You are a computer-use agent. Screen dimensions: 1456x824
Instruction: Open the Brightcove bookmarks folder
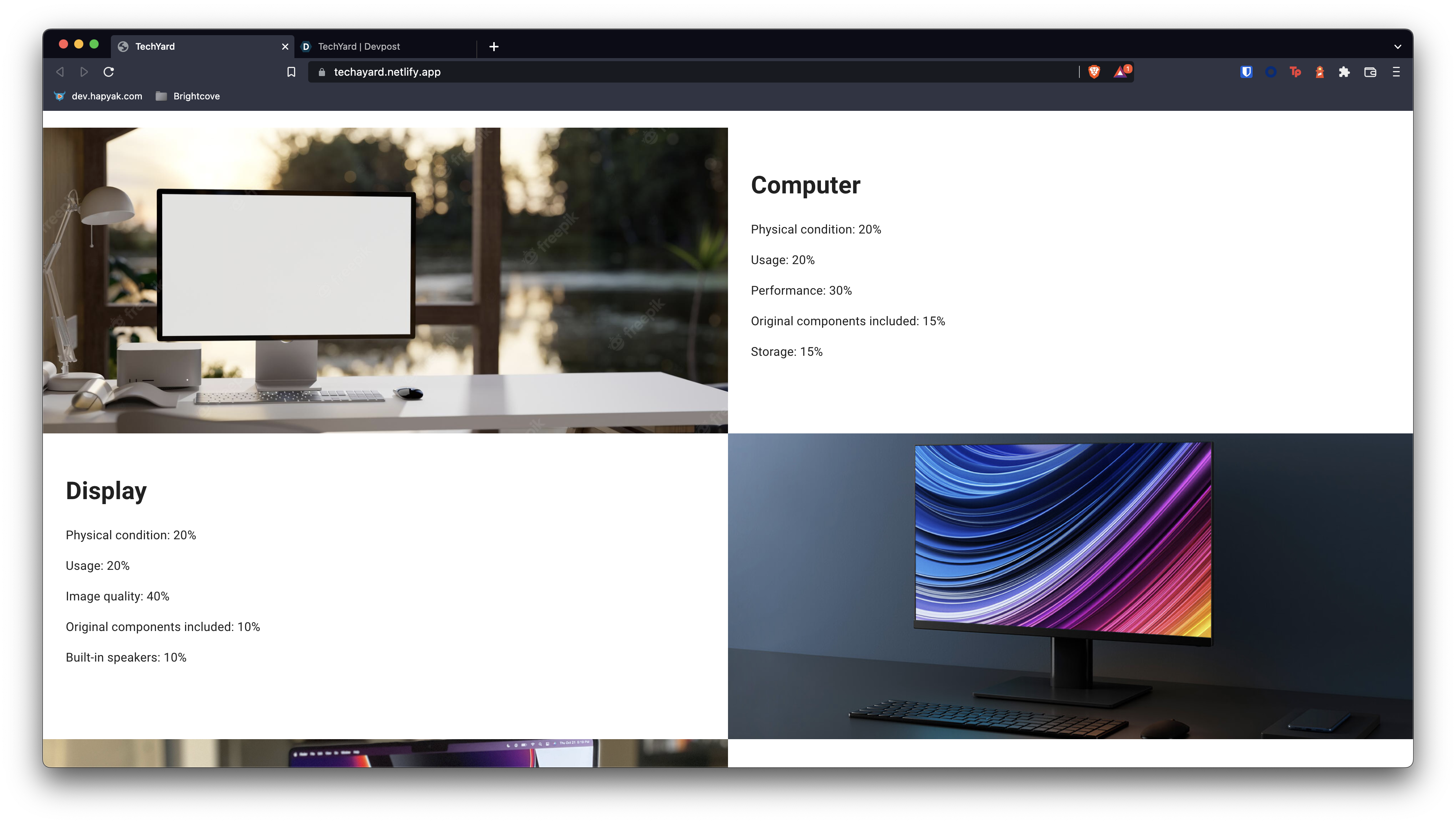coord(188,96)
